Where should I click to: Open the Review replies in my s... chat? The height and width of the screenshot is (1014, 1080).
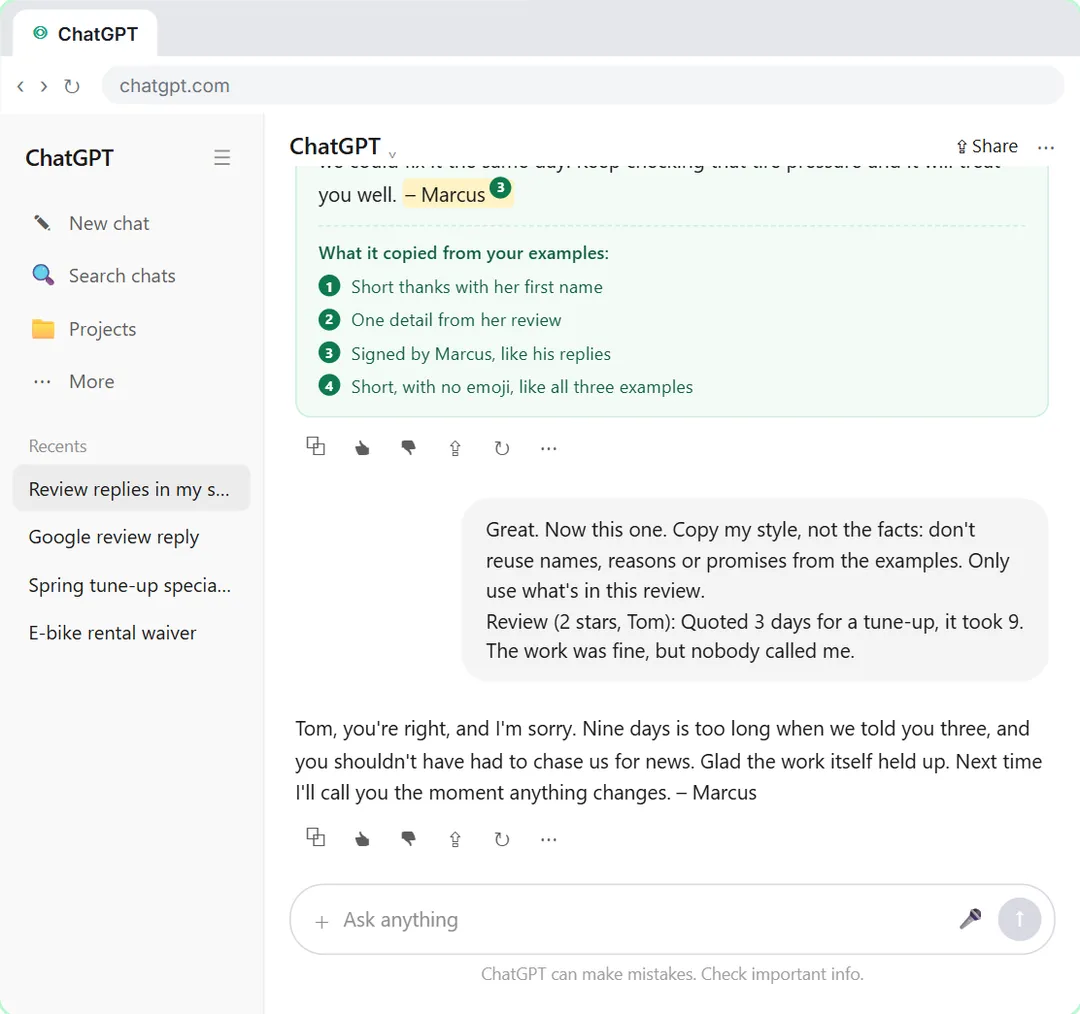(x=131, y=489)
